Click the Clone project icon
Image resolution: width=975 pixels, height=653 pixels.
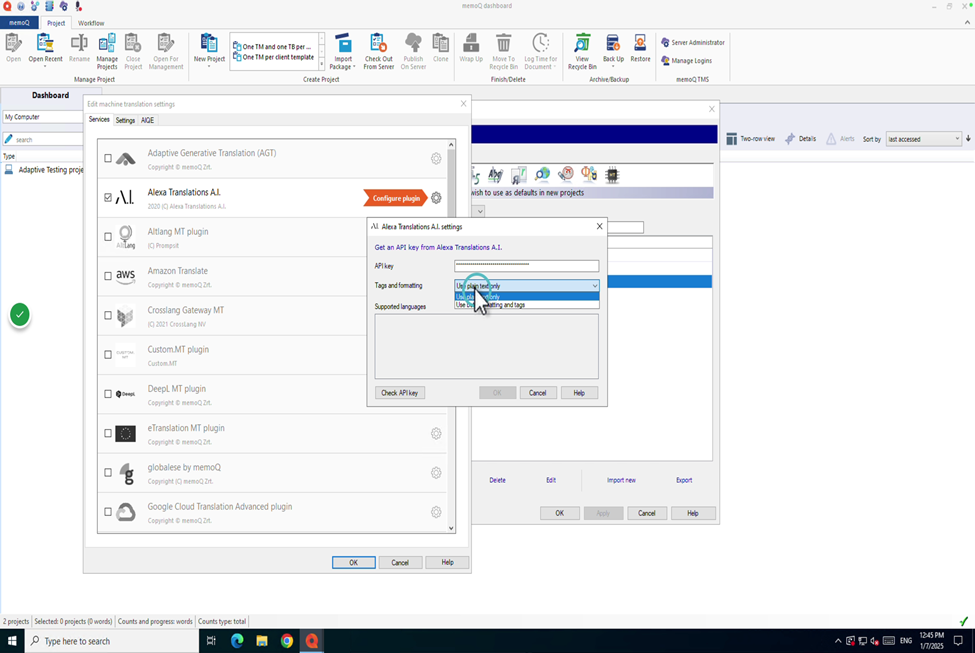point(440,49)
